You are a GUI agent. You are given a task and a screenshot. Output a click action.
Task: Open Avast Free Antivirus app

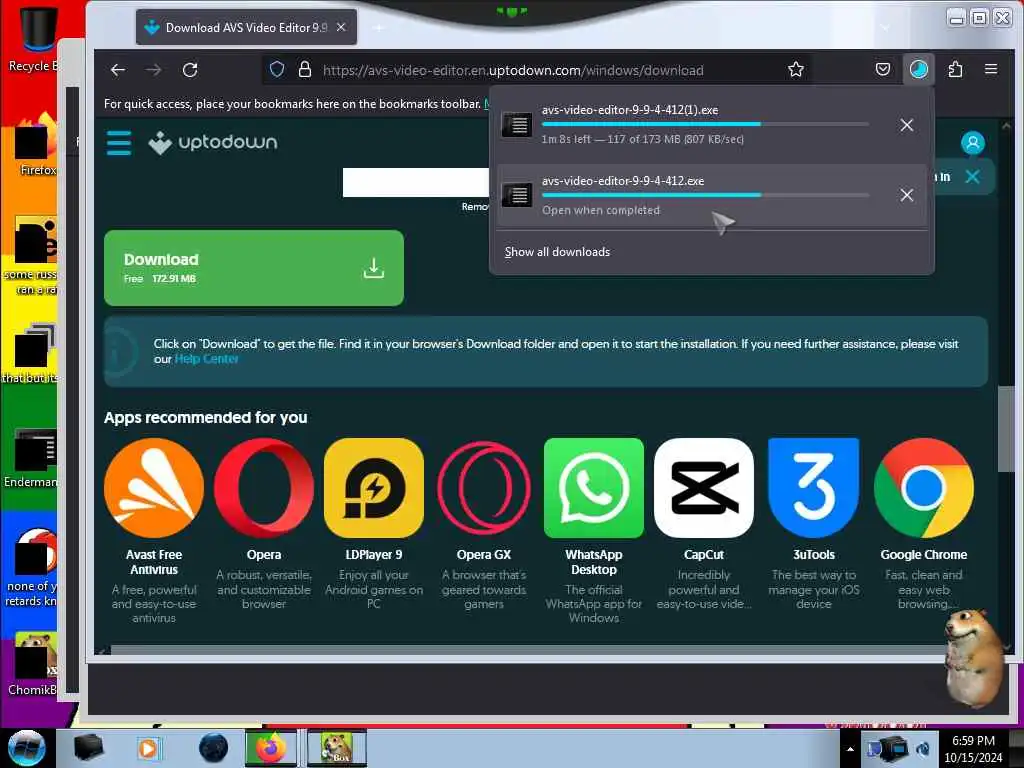coord(154,488)
